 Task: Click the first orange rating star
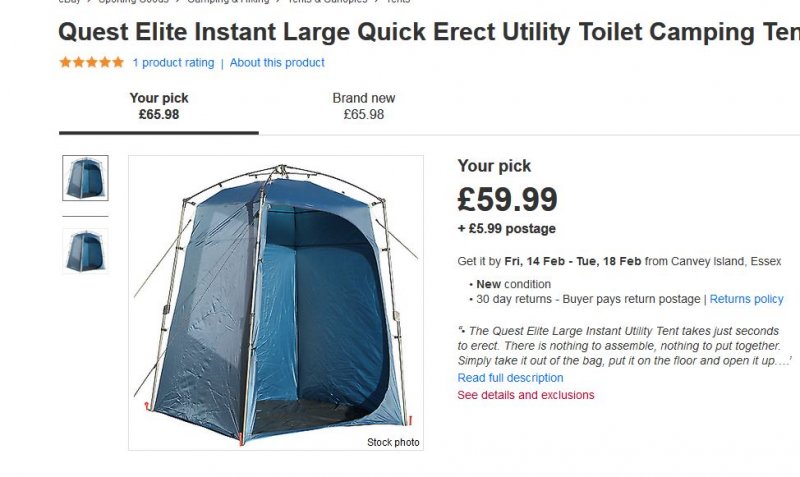click(65, 62)
